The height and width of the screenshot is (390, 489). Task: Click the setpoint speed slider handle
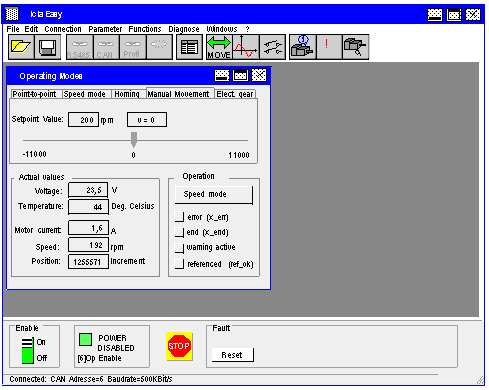tap(134, 139)
